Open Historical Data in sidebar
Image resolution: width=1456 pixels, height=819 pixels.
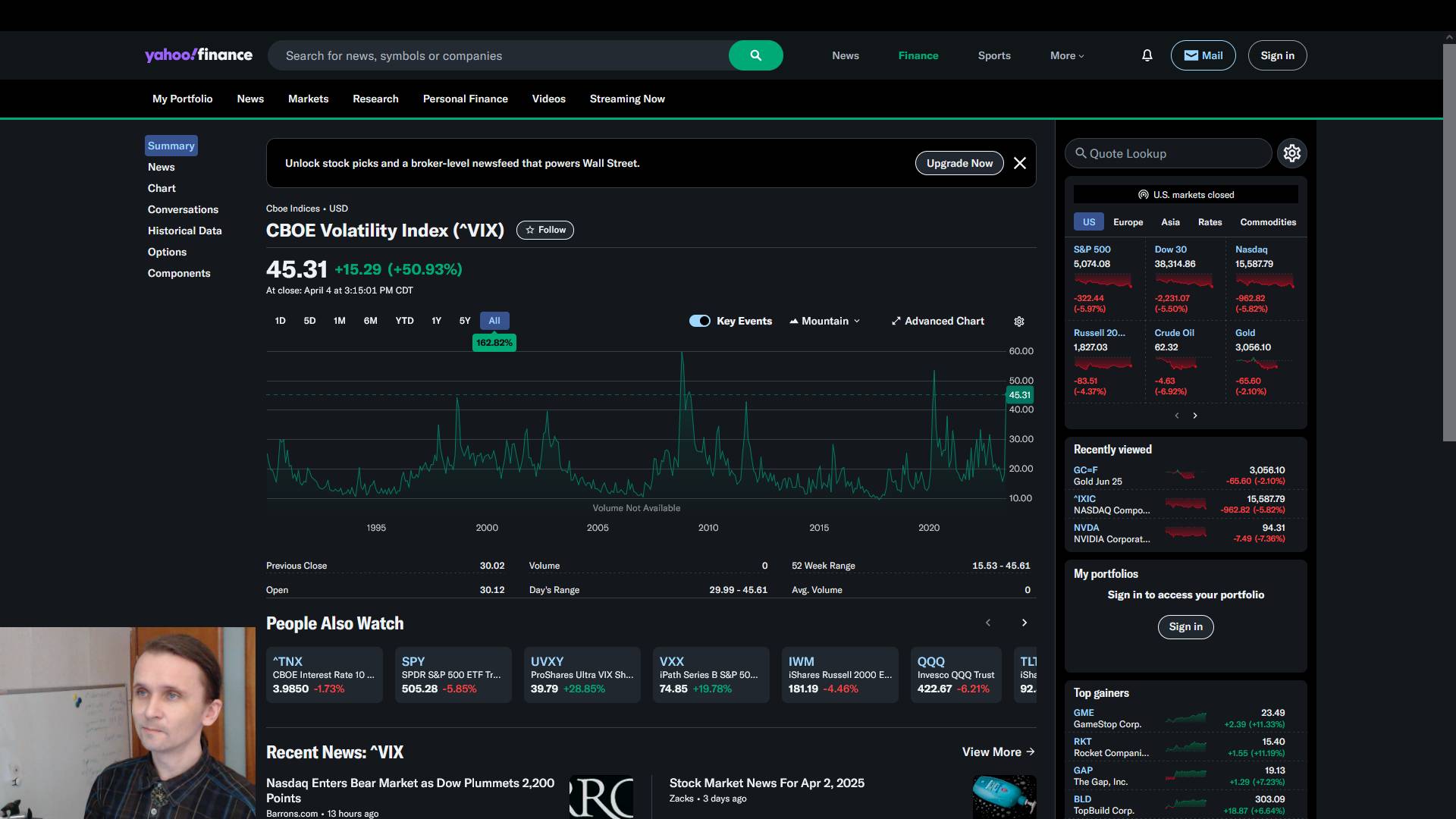pyautogui.click(x=184, y=231)
